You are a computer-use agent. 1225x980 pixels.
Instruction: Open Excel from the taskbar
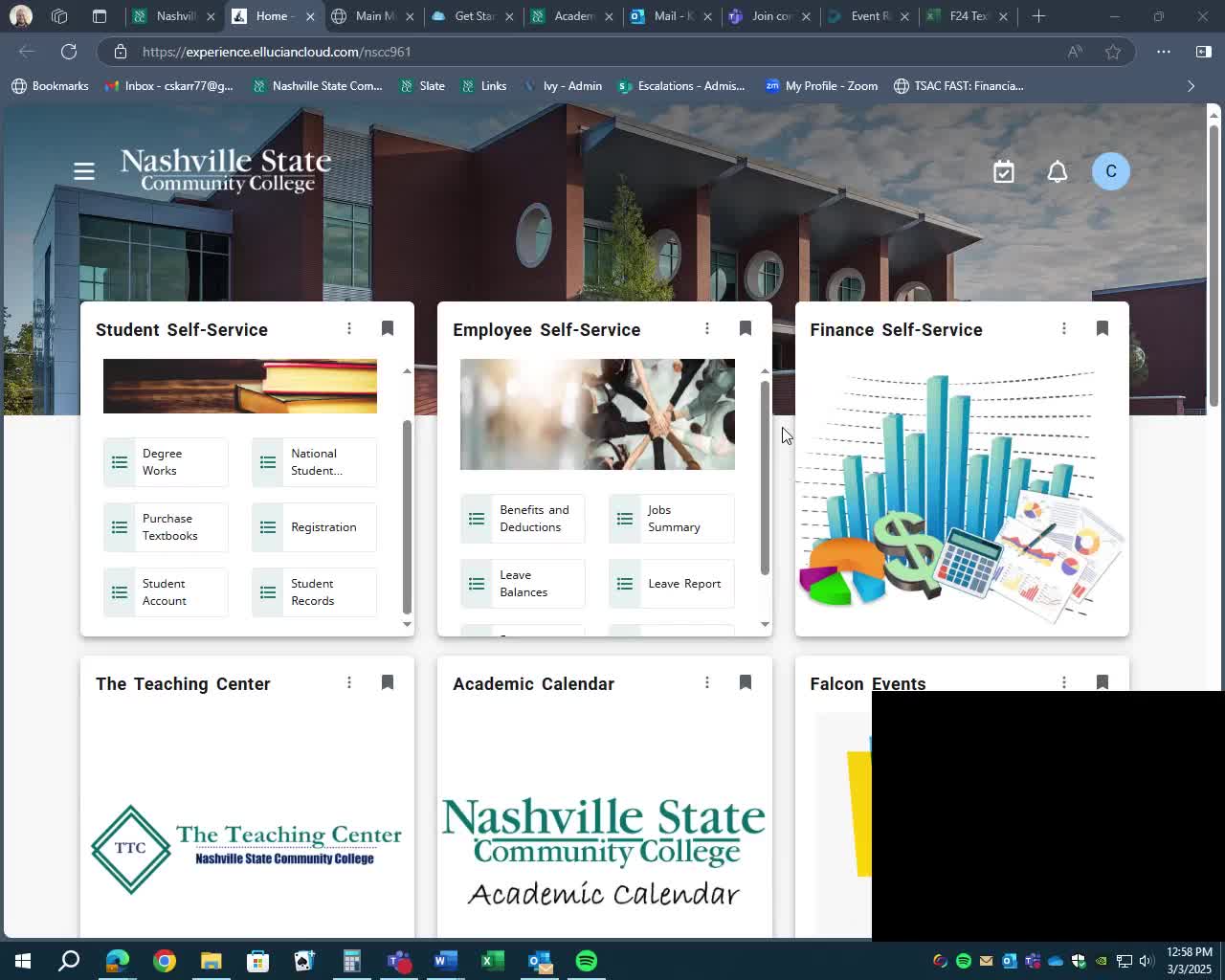pos(493,961)
